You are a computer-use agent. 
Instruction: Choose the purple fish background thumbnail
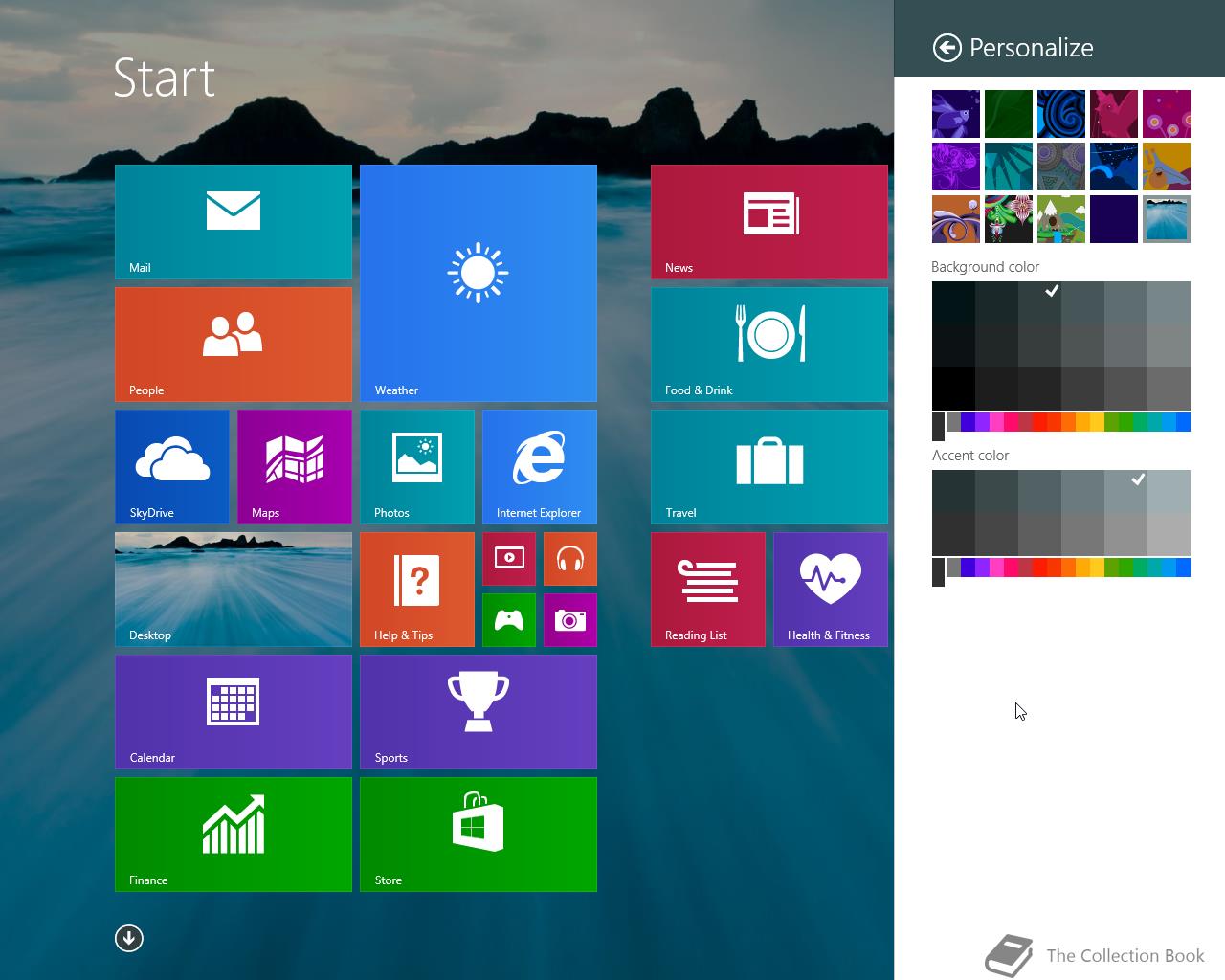(956, 114)
